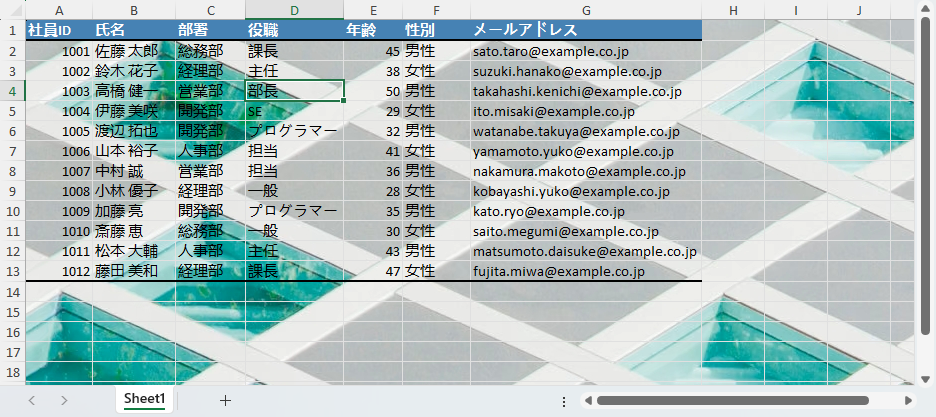Click watanabe.takuya@example.co.jp email cell

pyautogui.click(x=586, y=131)
